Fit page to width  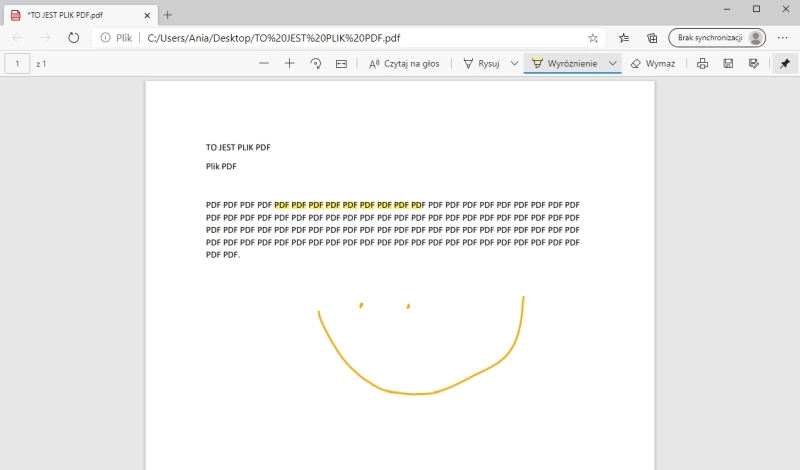click(341, 63)
